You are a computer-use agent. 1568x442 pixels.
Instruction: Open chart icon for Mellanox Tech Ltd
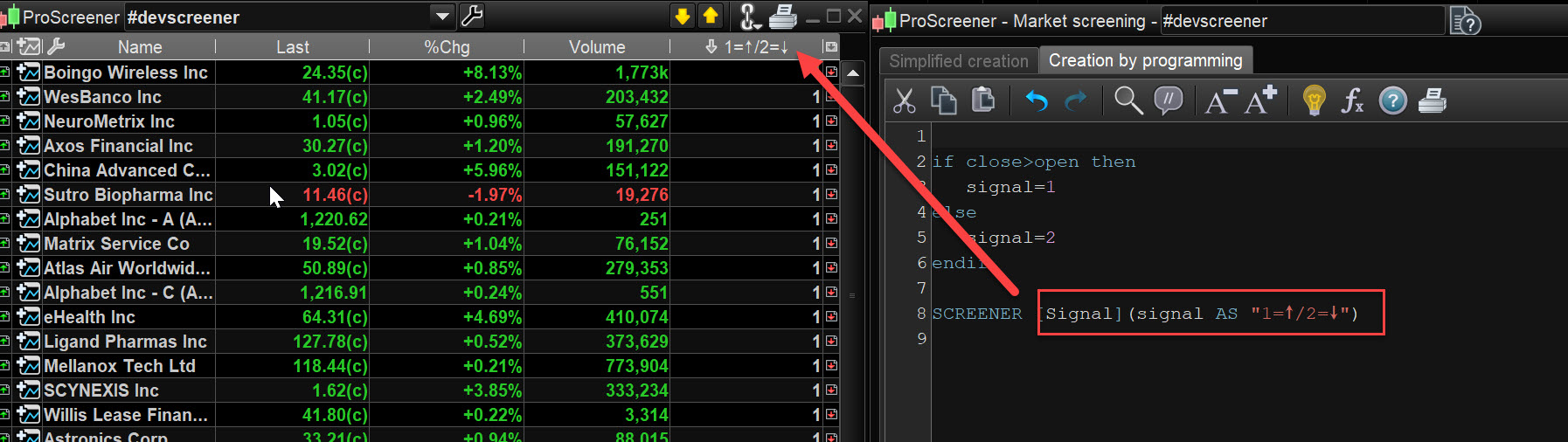pyautogui.click(x=29, y=365)
